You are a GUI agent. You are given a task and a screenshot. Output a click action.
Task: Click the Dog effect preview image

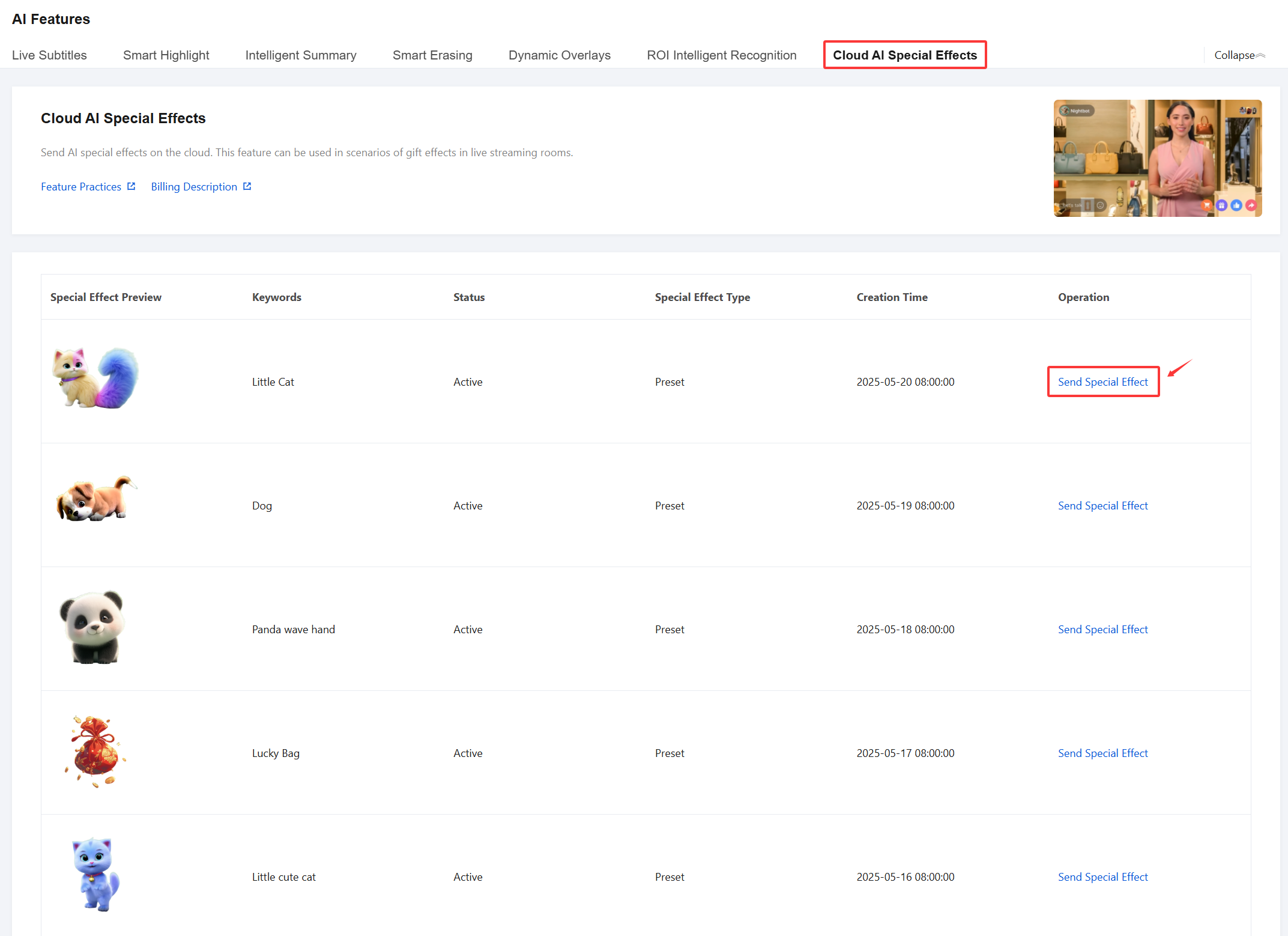[x=95, y=500]
